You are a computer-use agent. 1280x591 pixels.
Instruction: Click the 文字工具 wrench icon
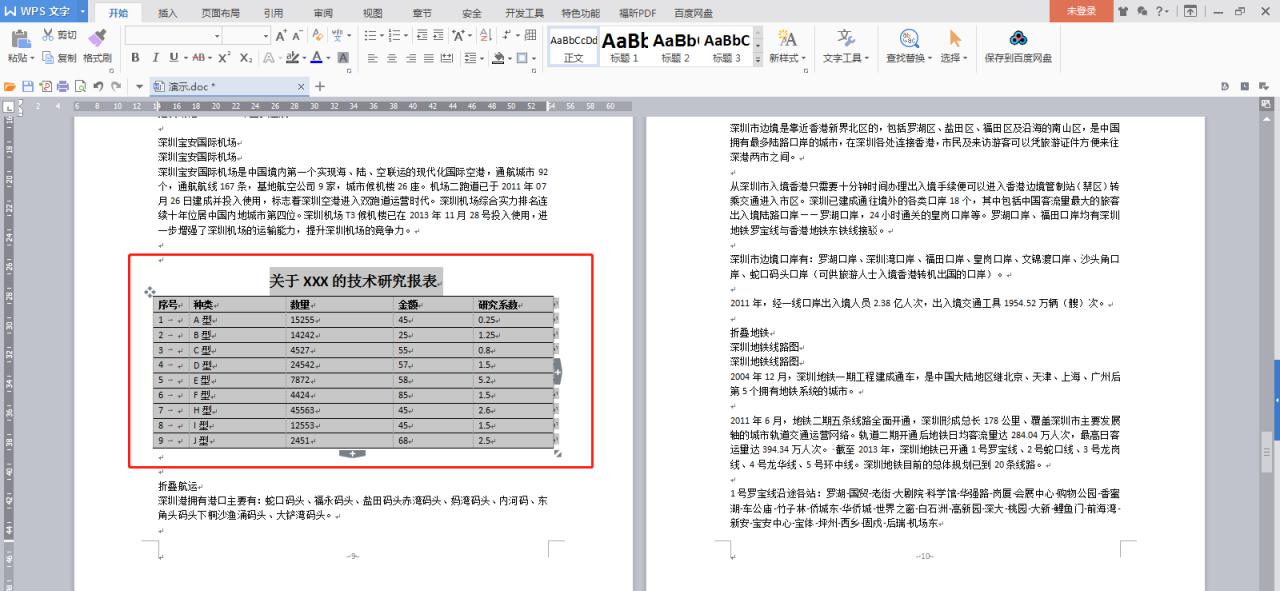pos(846,38)
